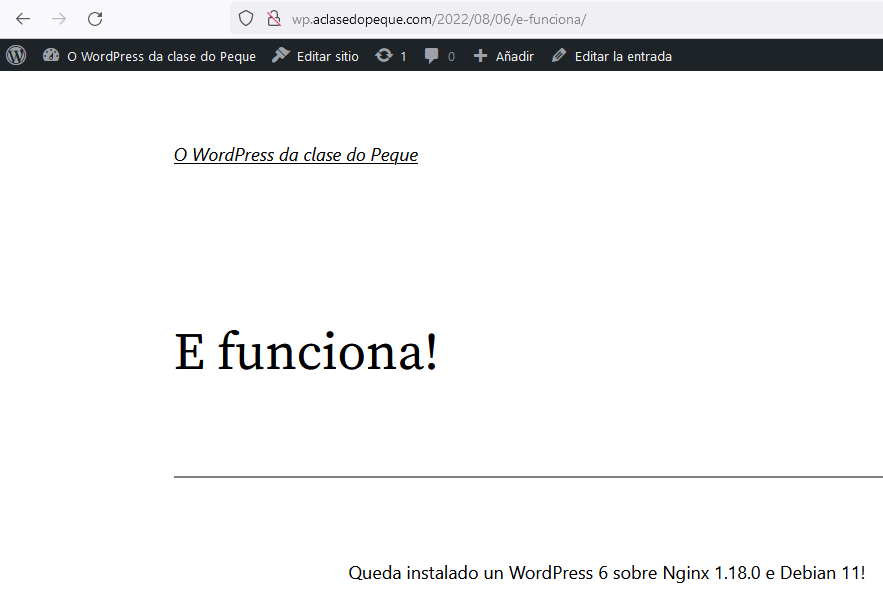Click the comments count 0

click(x=451, y=56)
